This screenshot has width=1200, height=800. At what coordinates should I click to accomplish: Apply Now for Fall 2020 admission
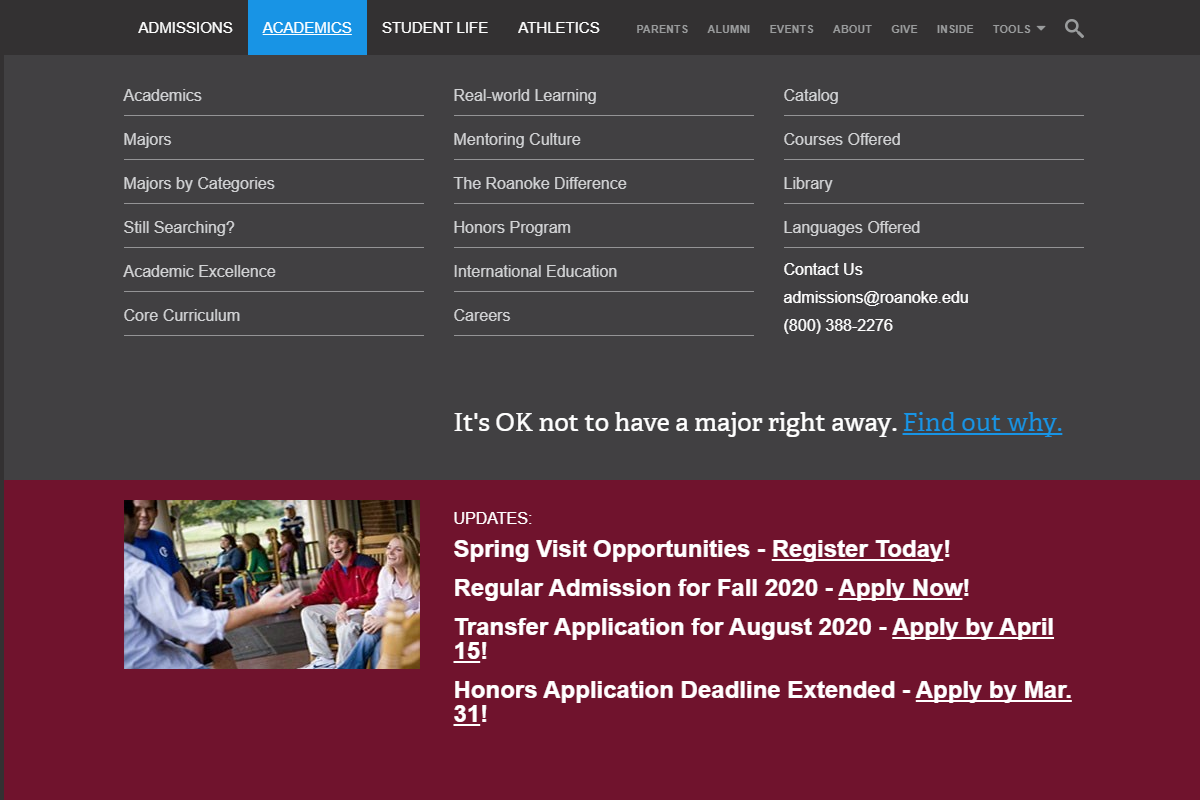pos(899,588)
